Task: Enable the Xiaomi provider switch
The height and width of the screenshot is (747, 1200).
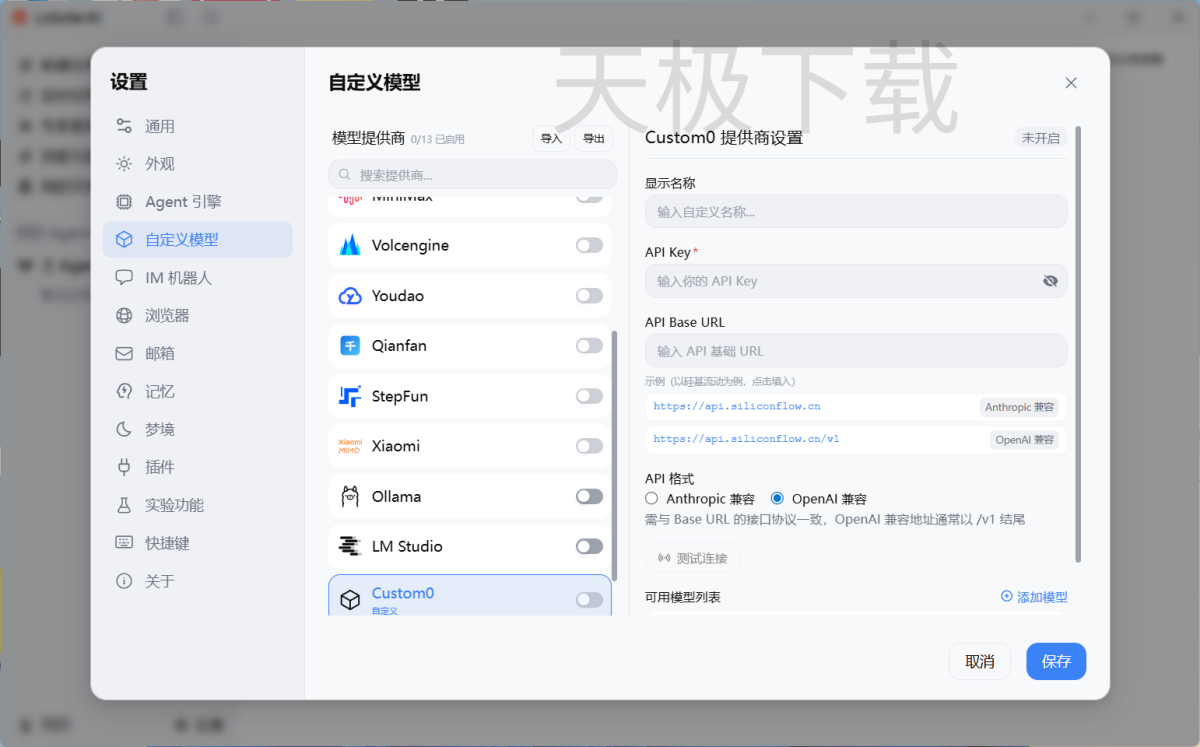Action: pyautogui.click(x=589, y=446)
